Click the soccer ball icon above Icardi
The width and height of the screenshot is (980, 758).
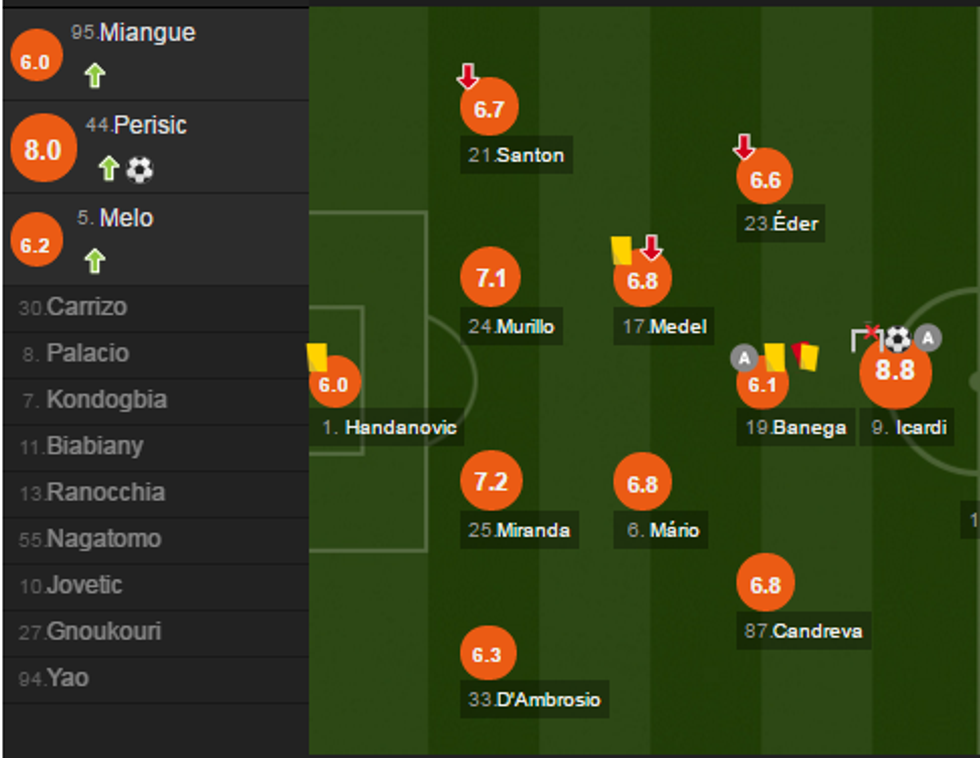pos(897,340)
